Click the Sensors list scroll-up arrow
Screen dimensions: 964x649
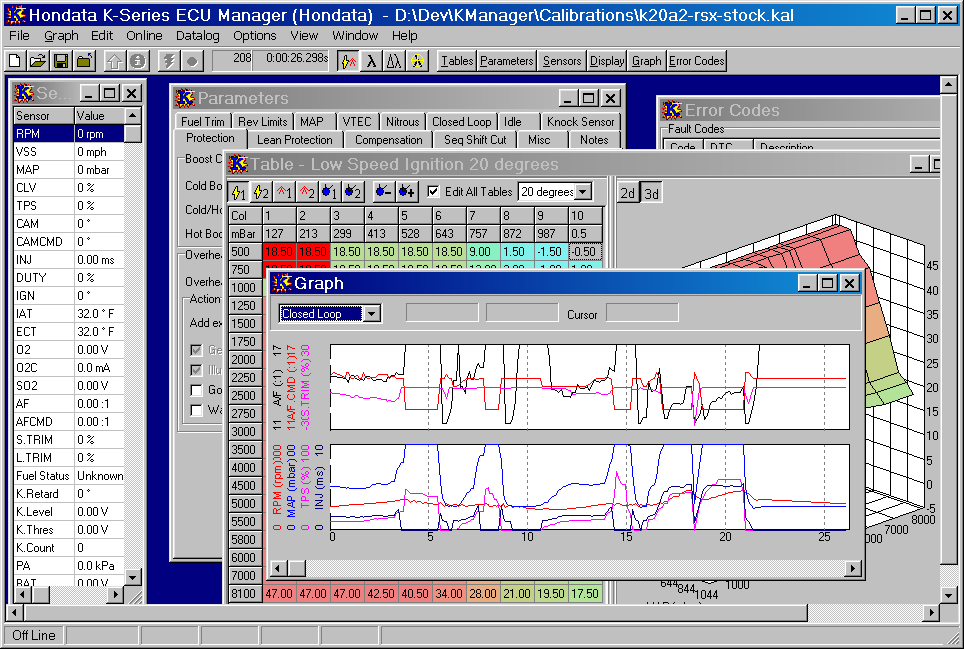point(133,115)
